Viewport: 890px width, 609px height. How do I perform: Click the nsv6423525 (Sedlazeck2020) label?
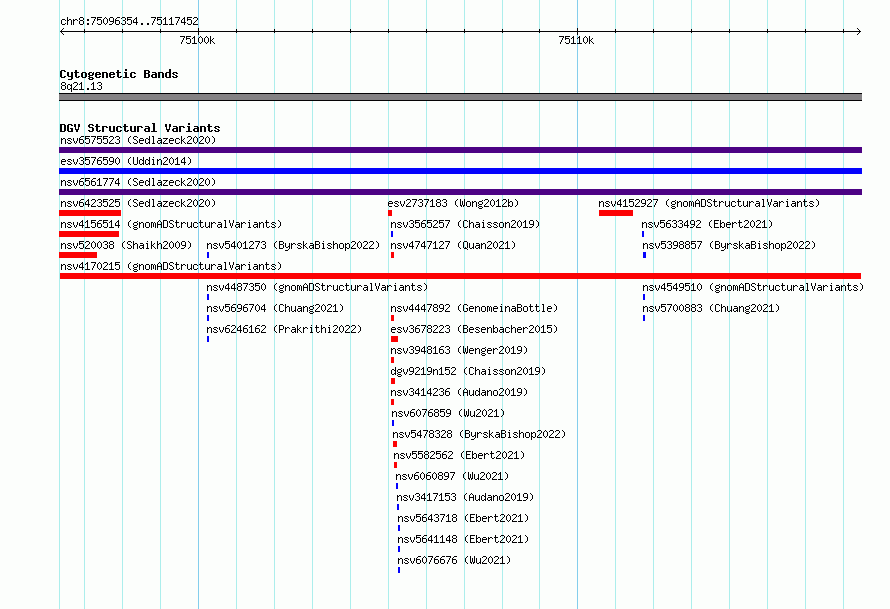click(138, 203)
